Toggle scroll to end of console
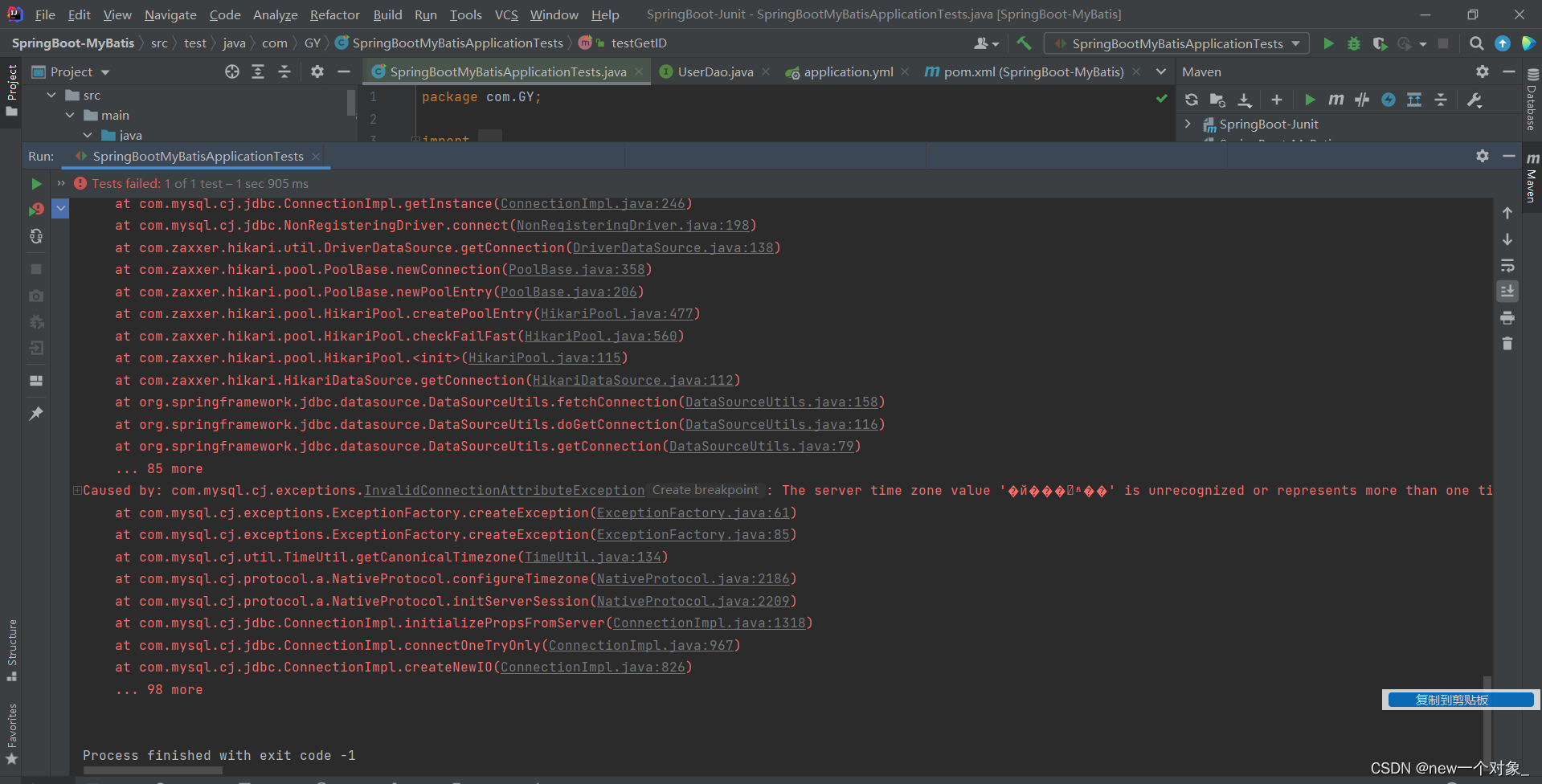Viewport: 1542px width, 784px height. click(x=1507, y=291)
